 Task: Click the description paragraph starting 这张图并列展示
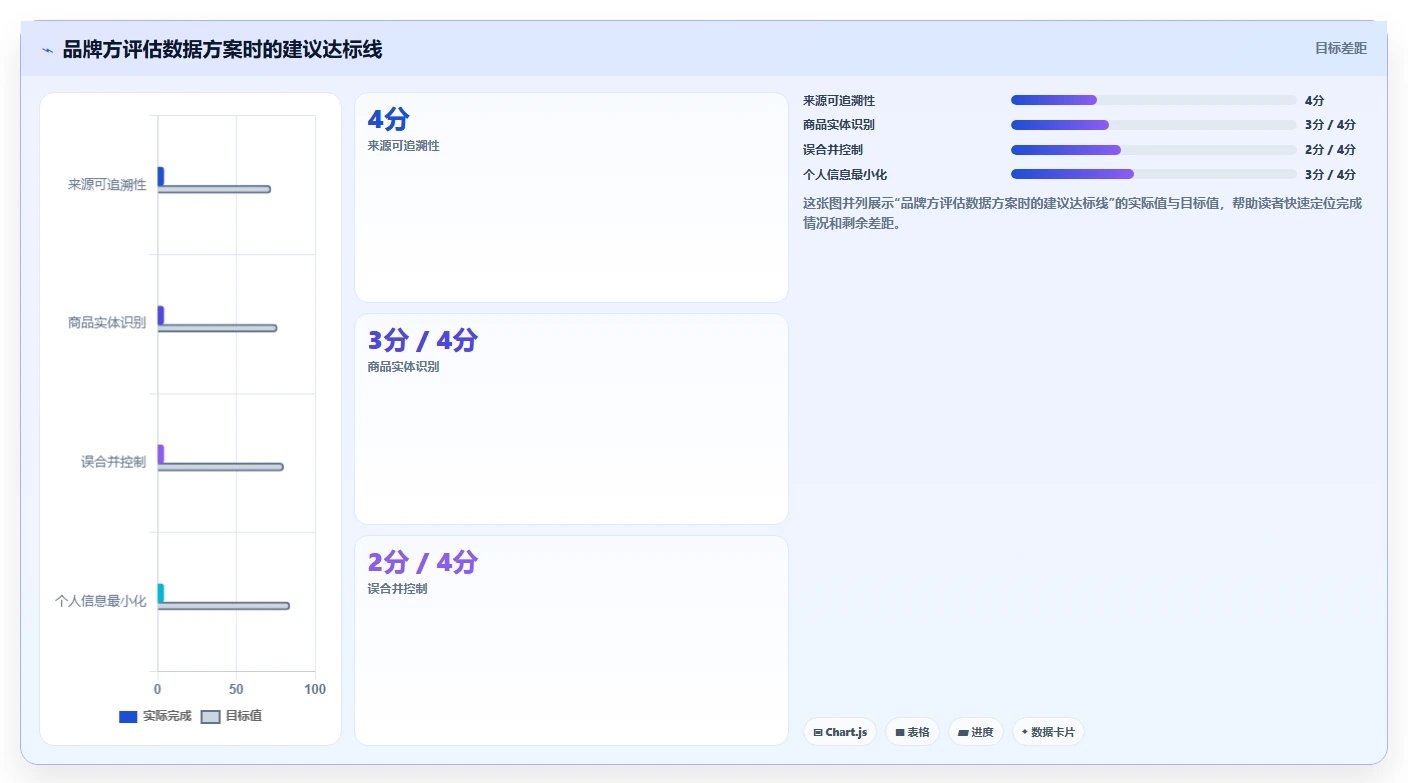1082,213
